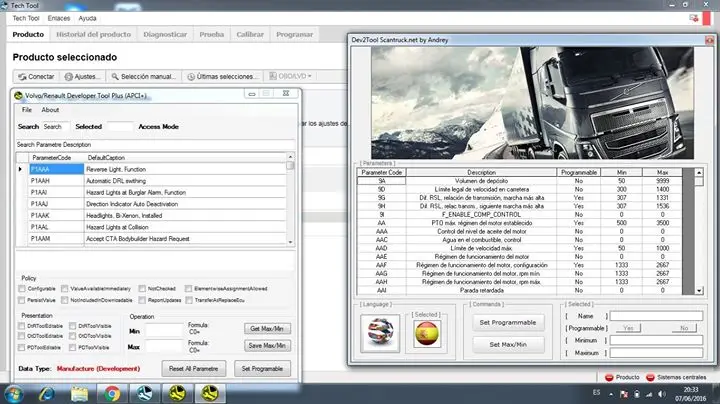The height and width of the screenshot is (404, 720).
Task: Select parameter row P1AAK
Action: point(158,215)
